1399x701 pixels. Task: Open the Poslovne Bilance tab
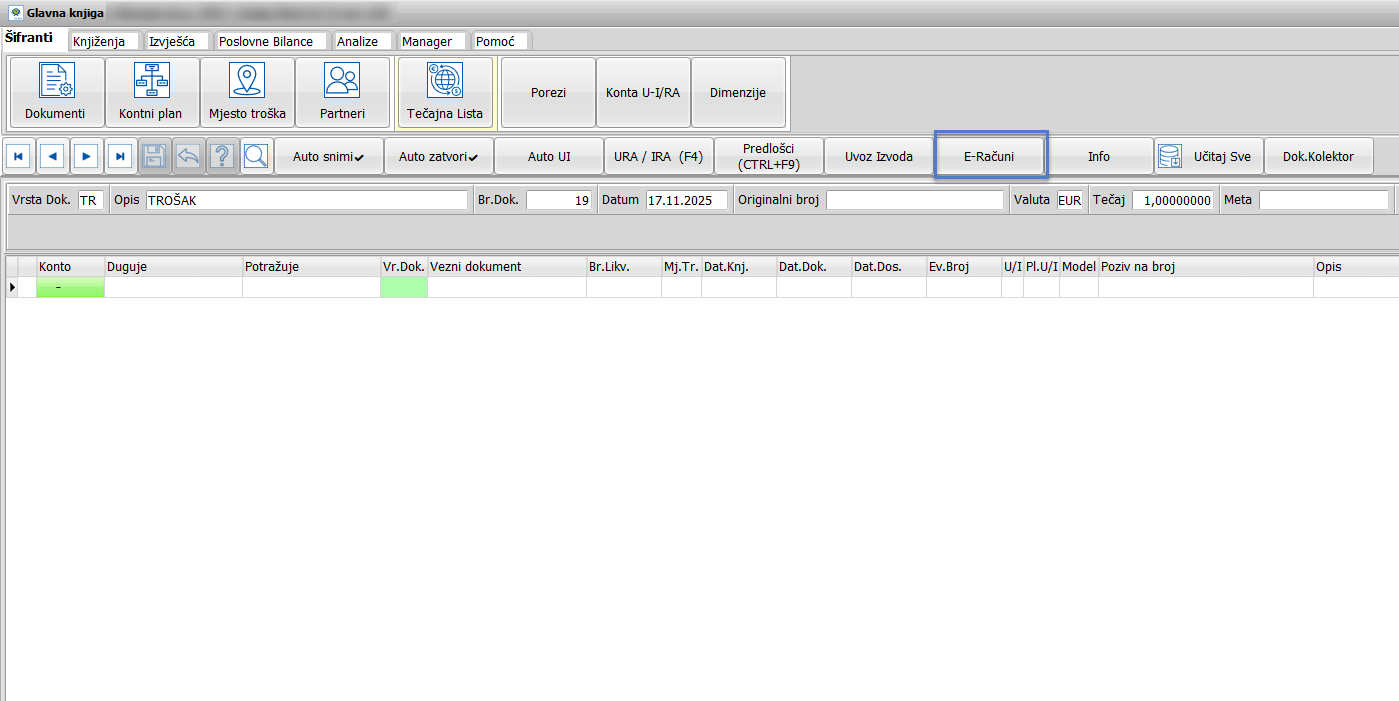pos(271,41)
